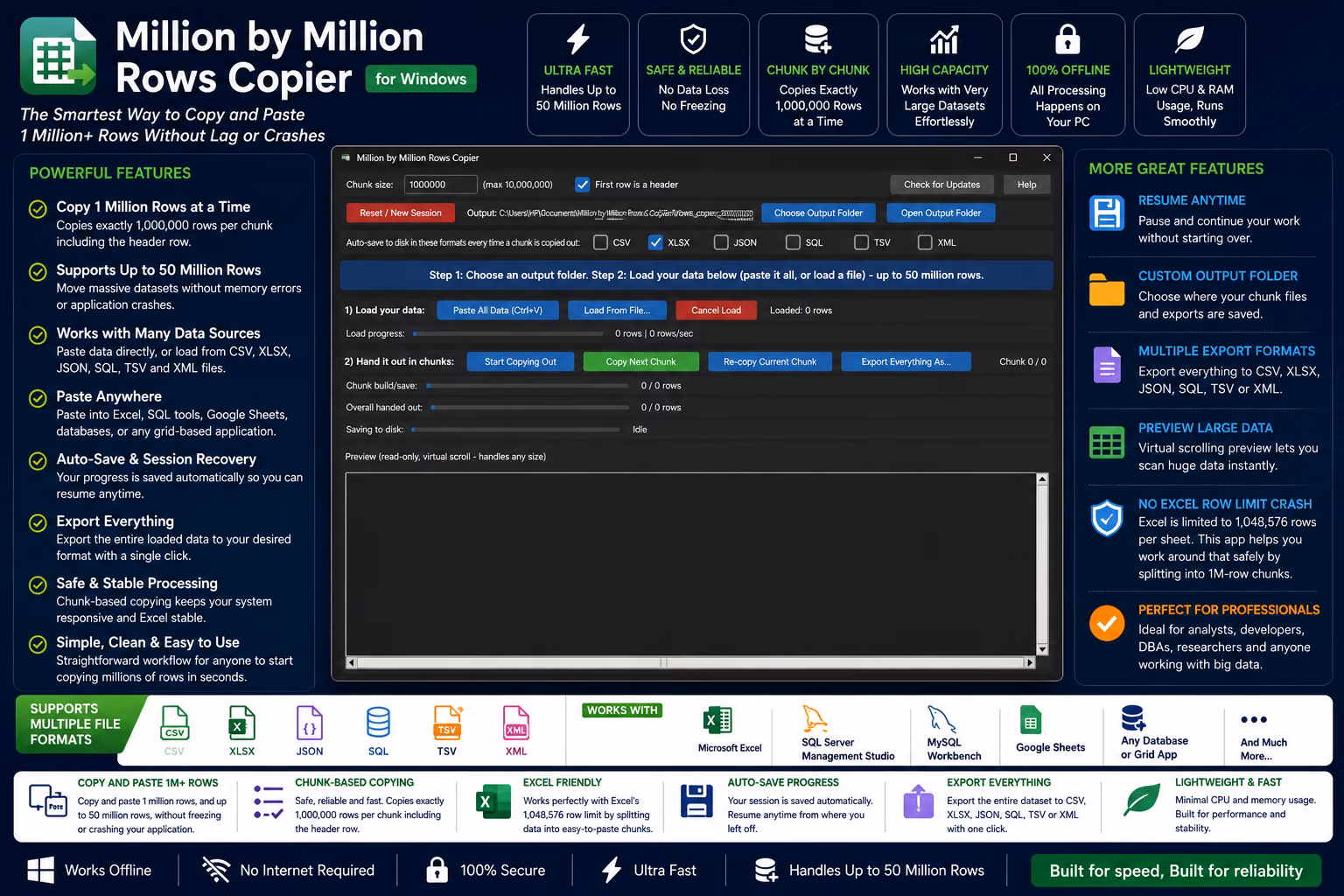The image size is (1344, 896).
Task: Click Export Everything As... button
Action: point(906,361)
